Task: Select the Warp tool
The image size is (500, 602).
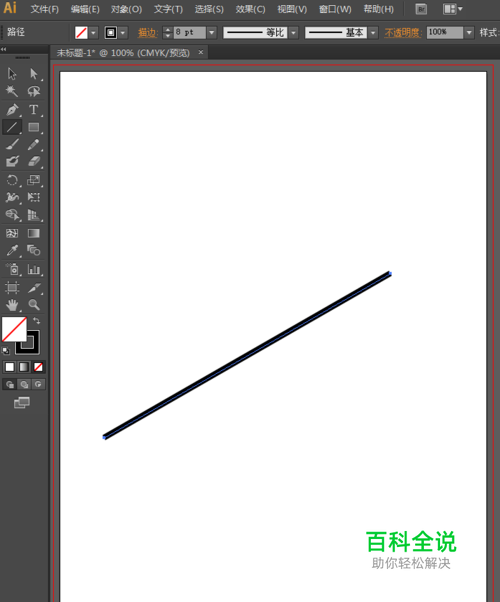Action: pos(12,197)
